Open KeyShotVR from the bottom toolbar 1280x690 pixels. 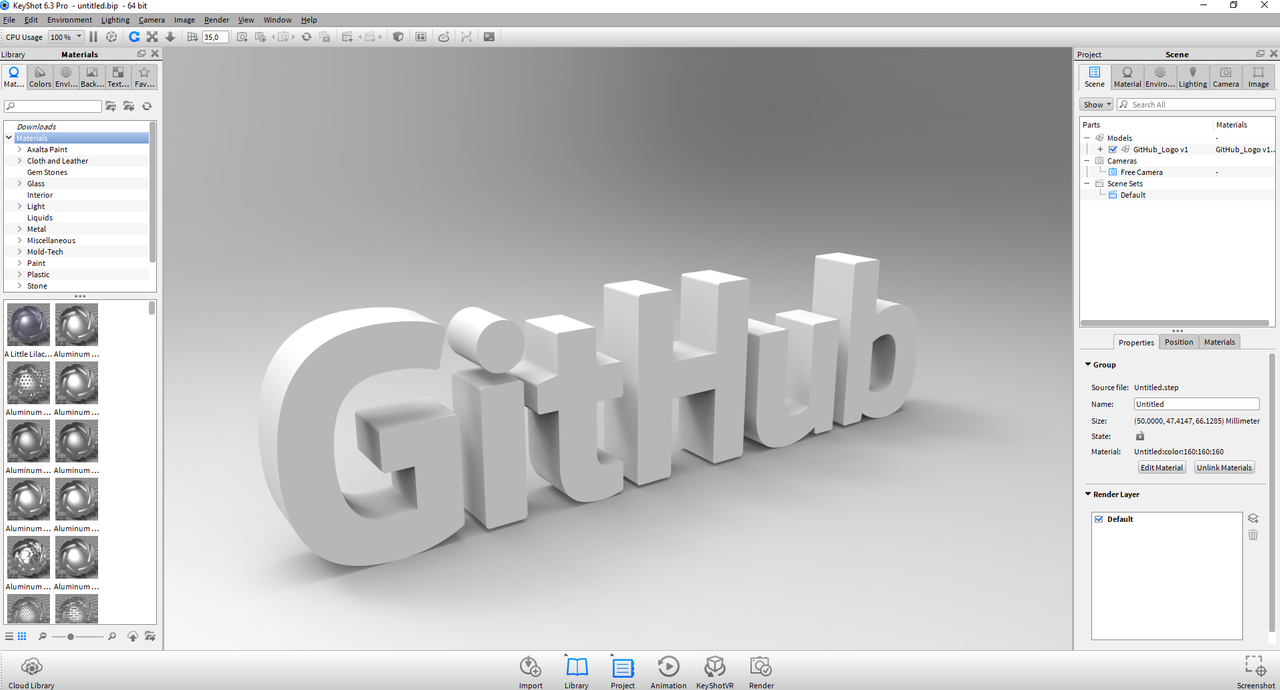[714, 670]
